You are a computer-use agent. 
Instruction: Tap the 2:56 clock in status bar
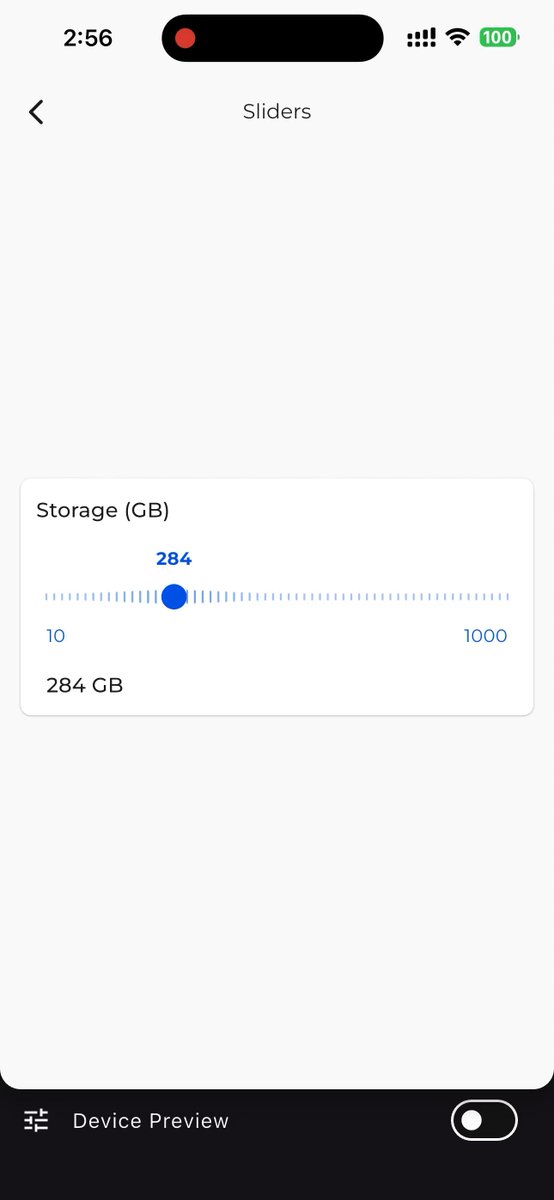[88, 38]
